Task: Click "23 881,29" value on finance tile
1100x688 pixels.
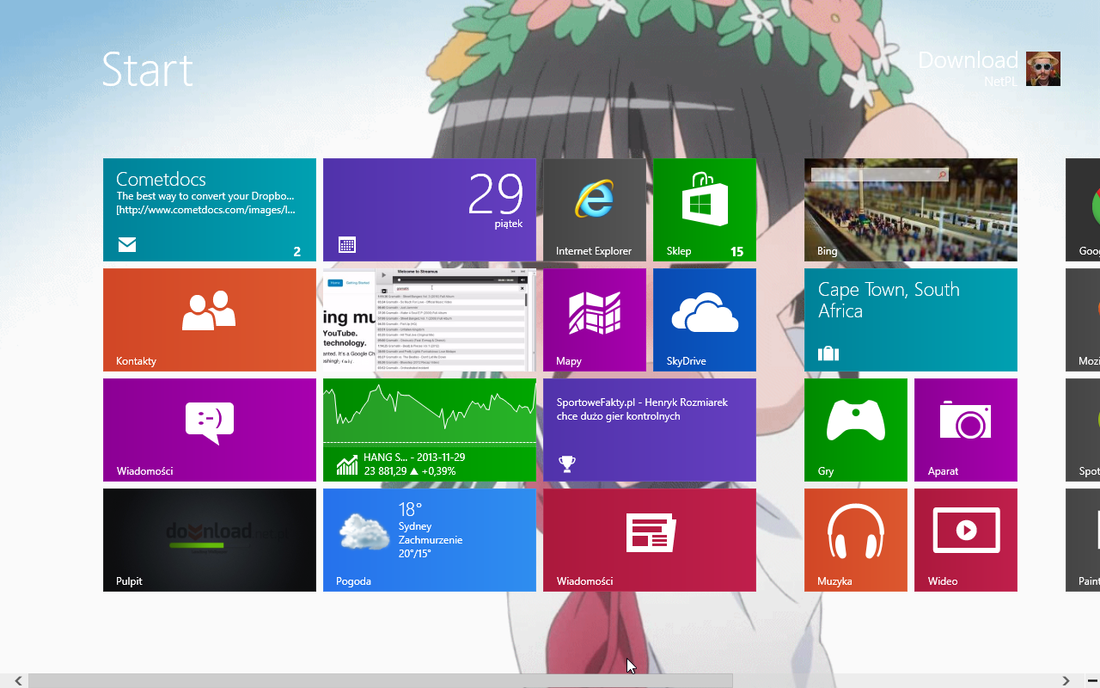Action: click(385, 471)
